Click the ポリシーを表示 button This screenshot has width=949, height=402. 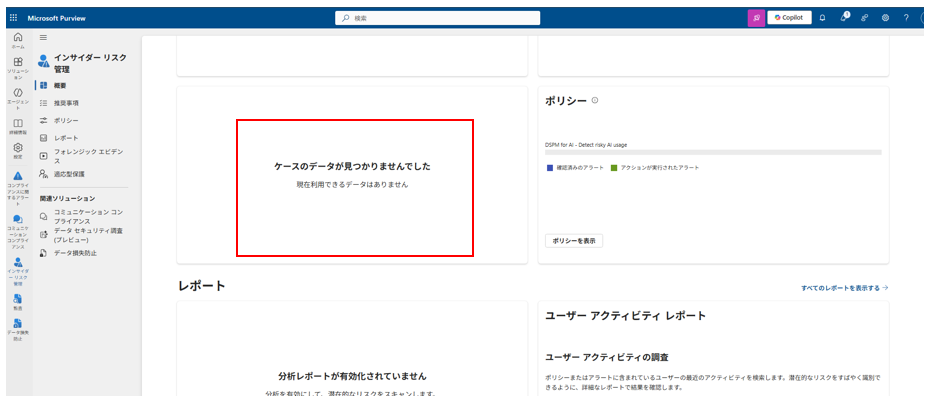(x=574, y=241)
